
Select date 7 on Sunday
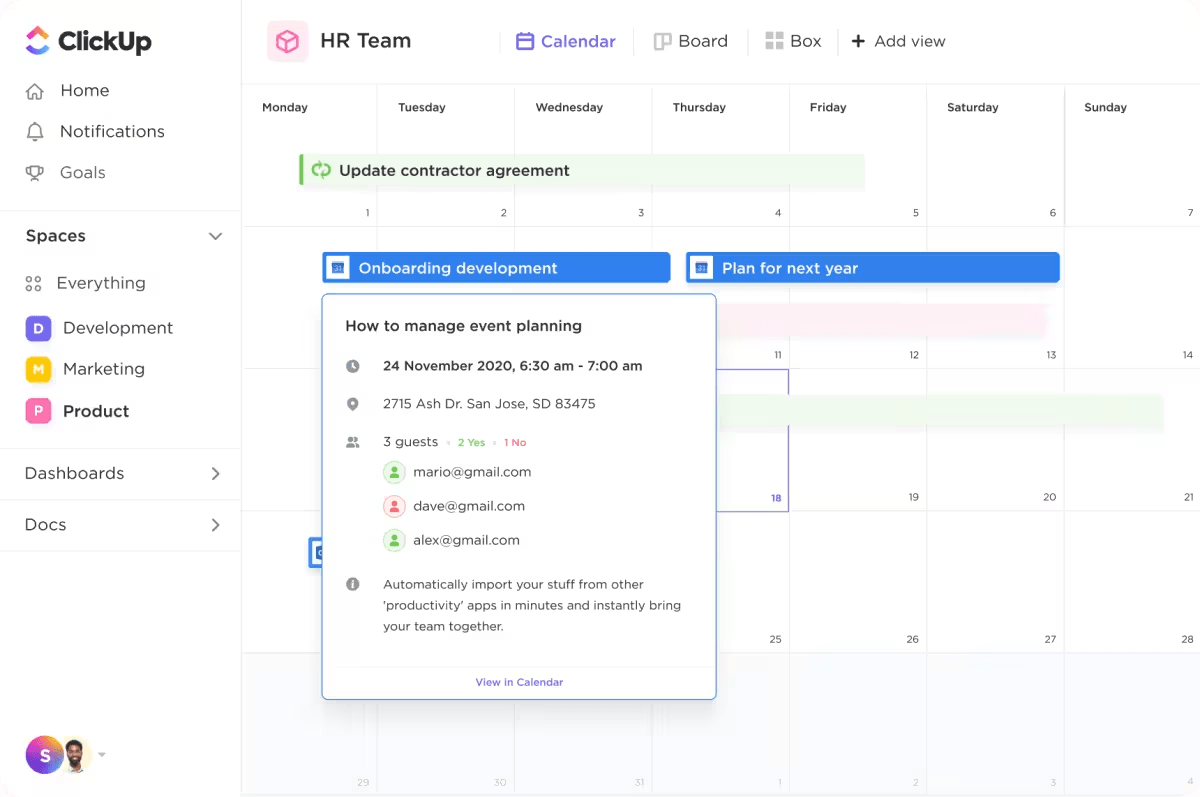[x=1190, y=213]
